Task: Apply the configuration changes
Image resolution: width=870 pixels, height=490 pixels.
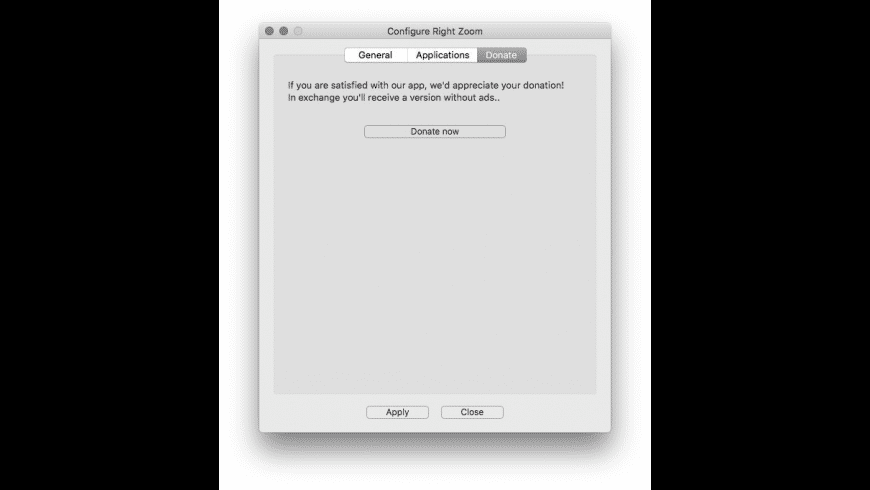Action: 397,412
